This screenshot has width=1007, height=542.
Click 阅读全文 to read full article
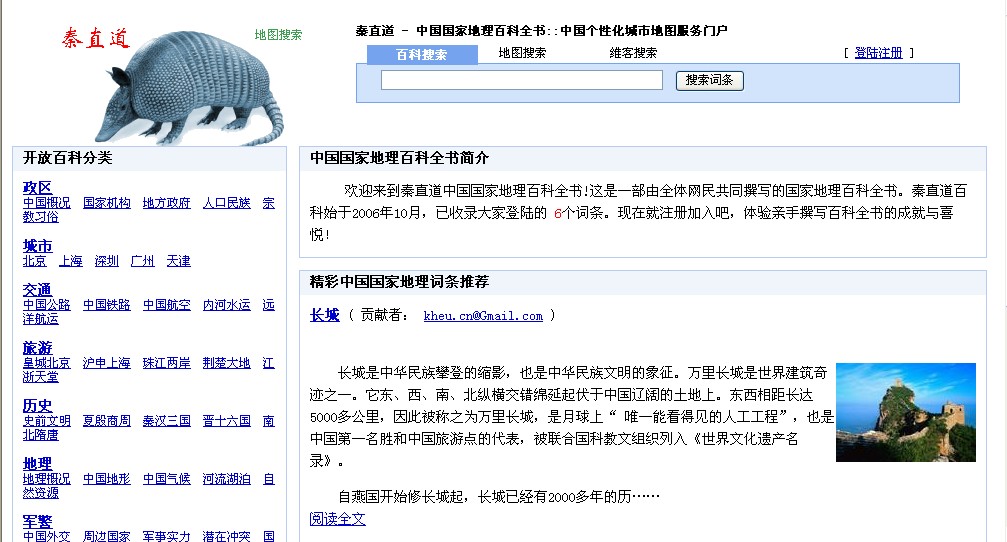[x=337, y=519]
